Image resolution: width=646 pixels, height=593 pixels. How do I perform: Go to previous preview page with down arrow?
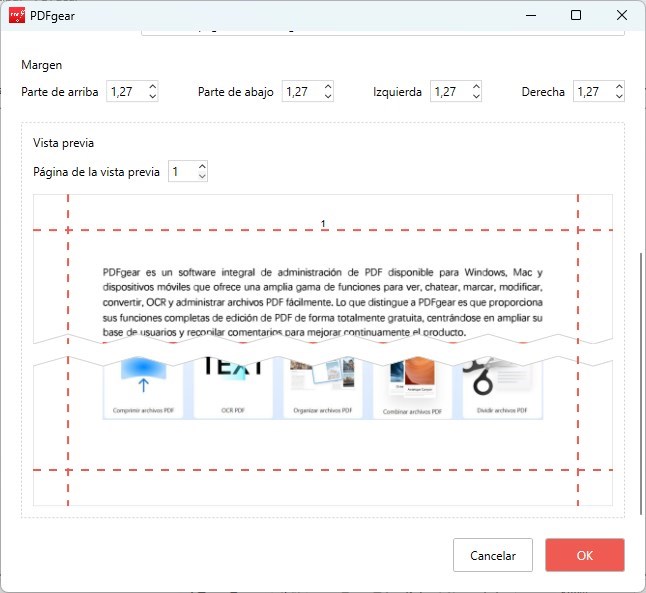pyautogui.click(x=202, y=176)
